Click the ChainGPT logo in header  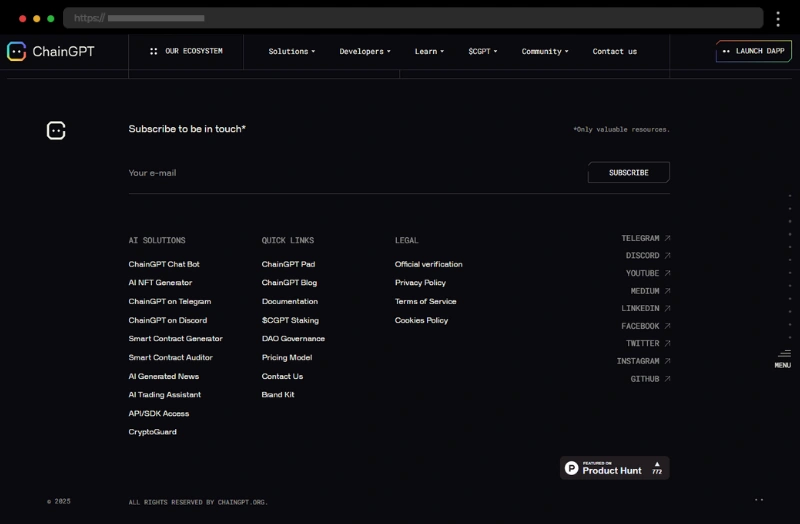point(51,52)
